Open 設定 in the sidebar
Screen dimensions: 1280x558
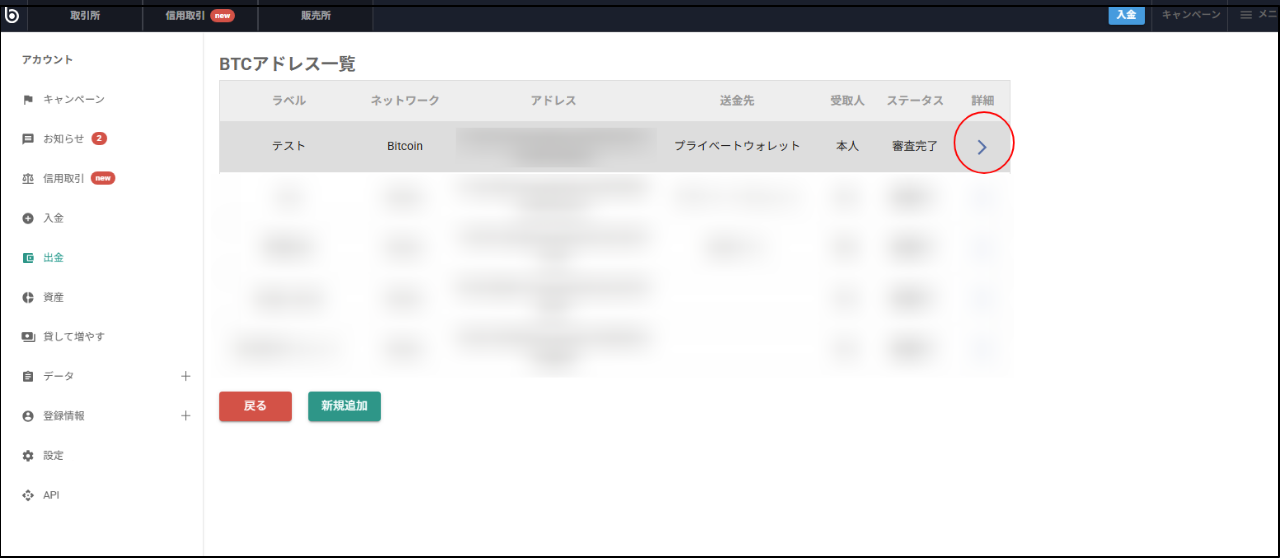pos(54,455)
